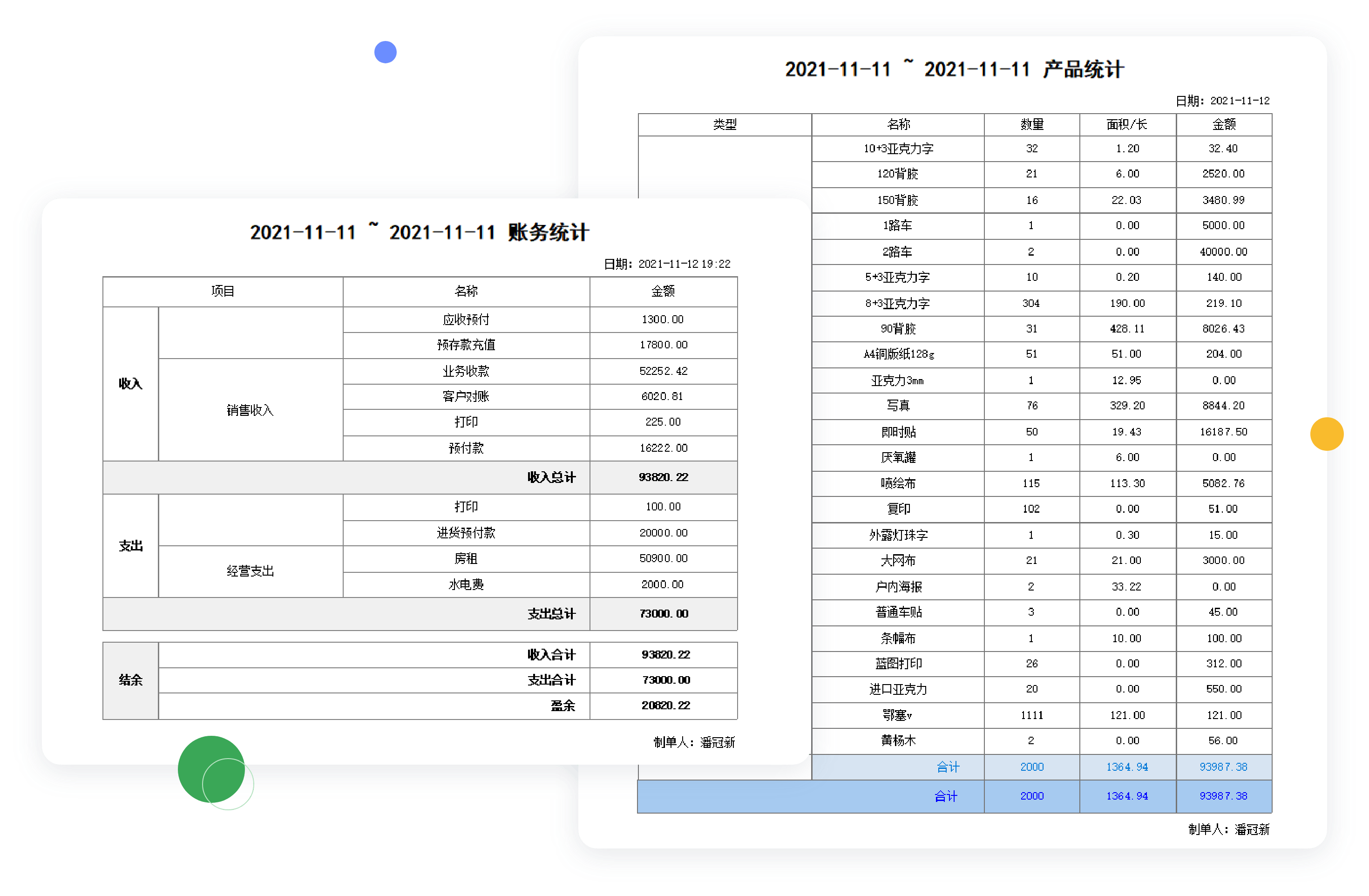Viewport: 1369px width, 896px height.
Task: Click the 大网布 product name
Action: tap(898, 561)
